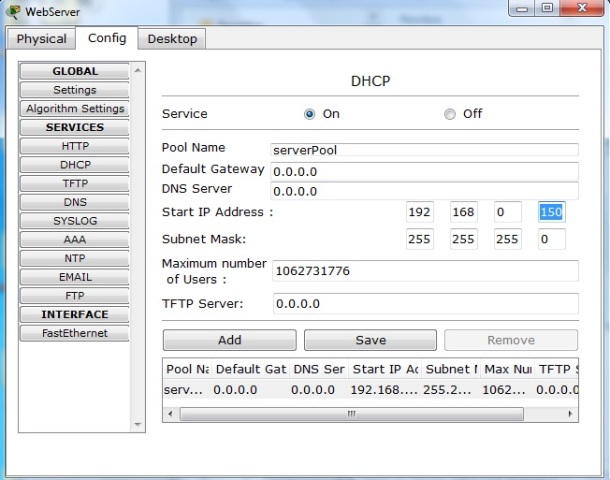Viewport: 610px width, 480px height.
Task: Switch to the Physical tab
Action: pyautogui.click(x=42, y=39)
